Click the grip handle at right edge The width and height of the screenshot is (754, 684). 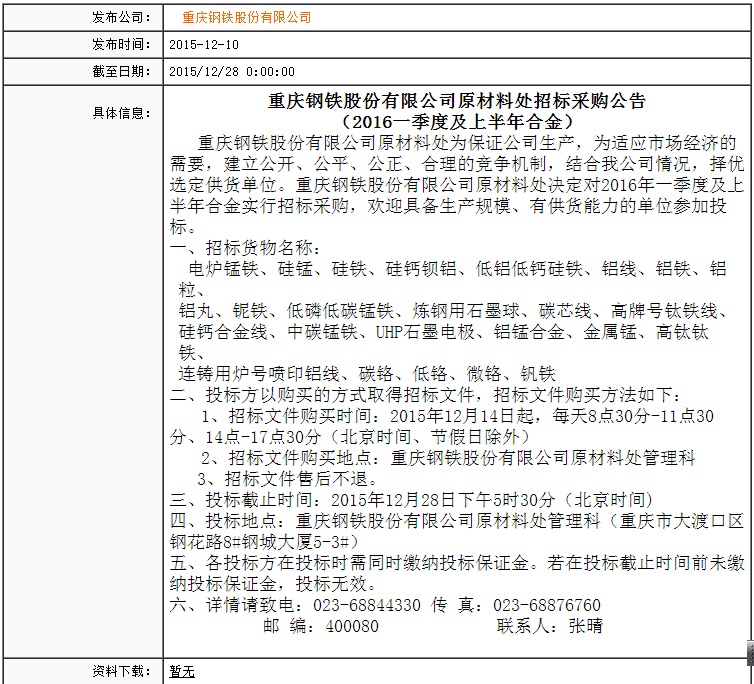(x=749, y=651)
